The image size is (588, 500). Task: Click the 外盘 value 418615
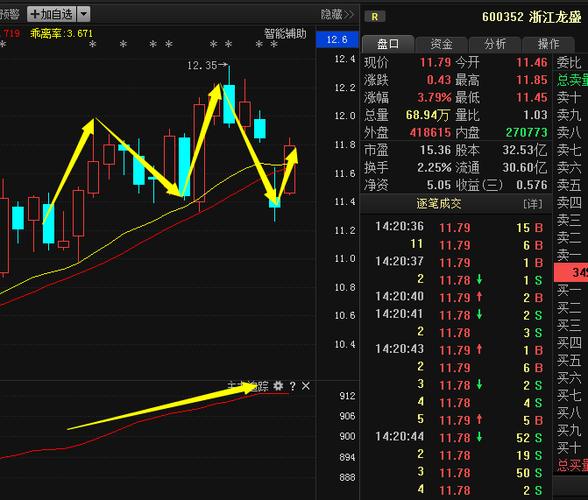(430, 132)
